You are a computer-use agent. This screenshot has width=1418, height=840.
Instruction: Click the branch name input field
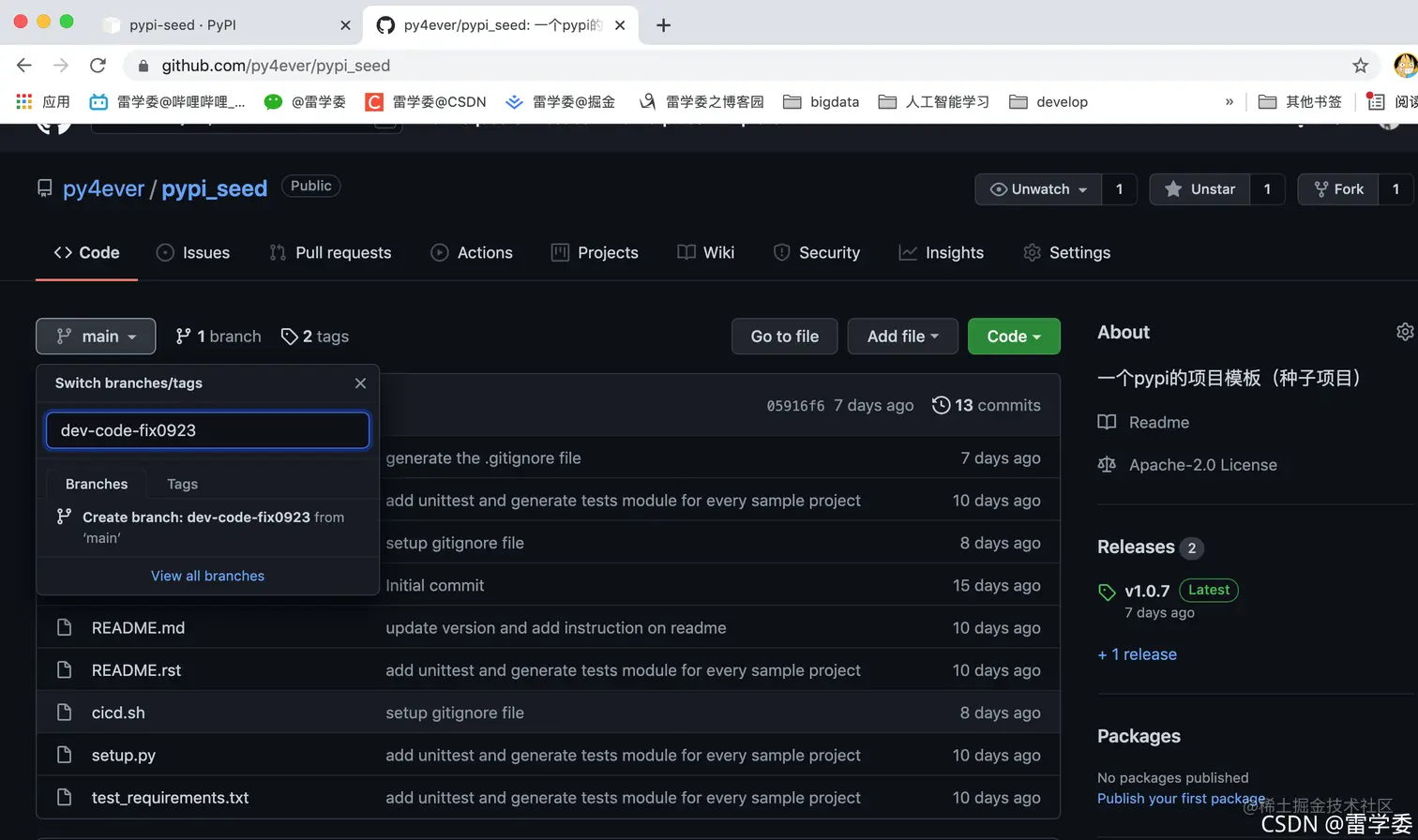click(207, 431)
